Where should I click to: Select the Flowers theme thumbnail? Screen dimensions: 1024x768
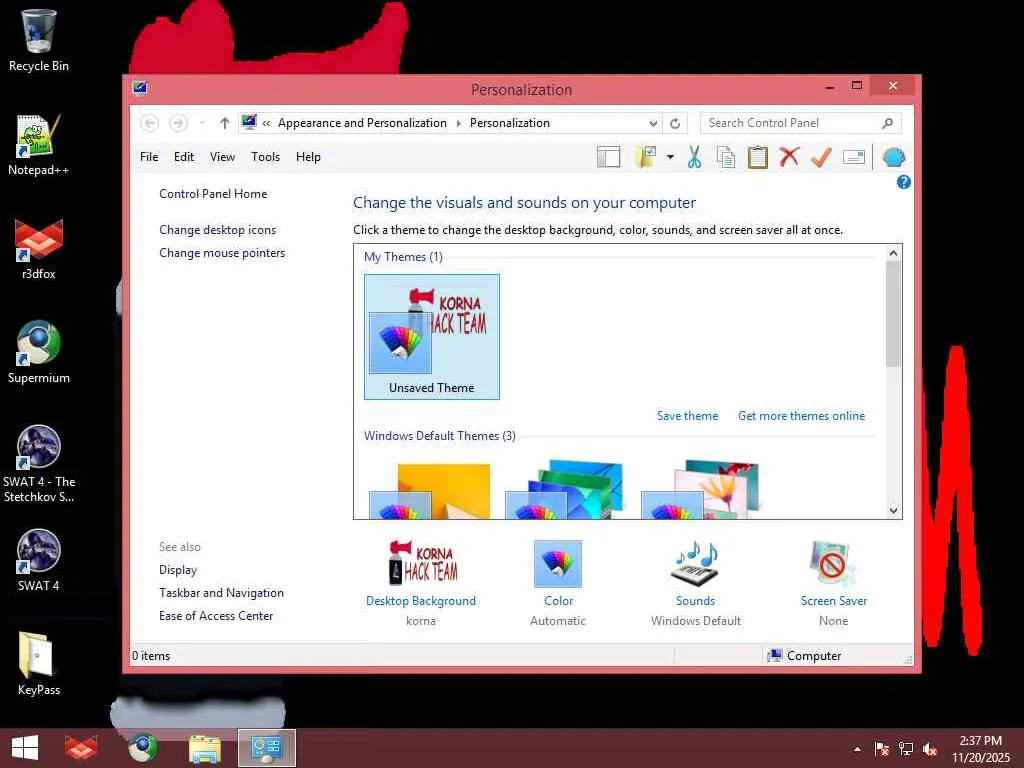point(701,490)
